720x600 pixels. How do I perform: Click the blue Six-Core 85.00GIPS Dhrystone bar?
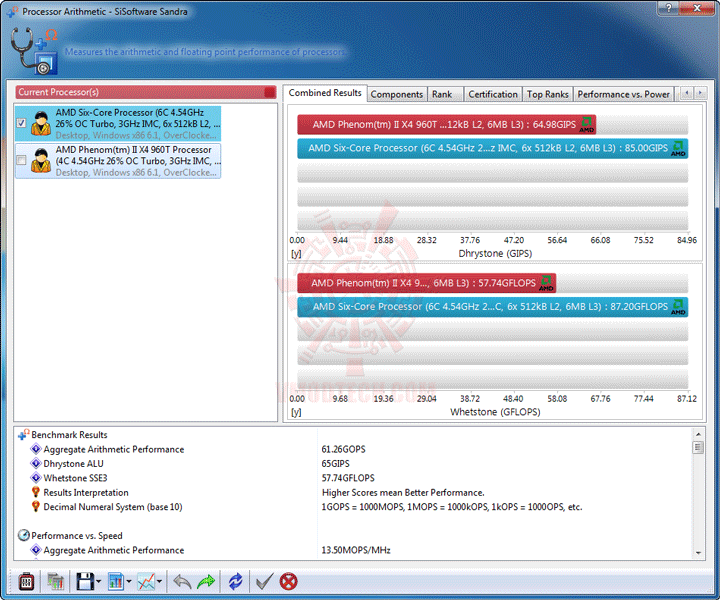click(492, 148)
